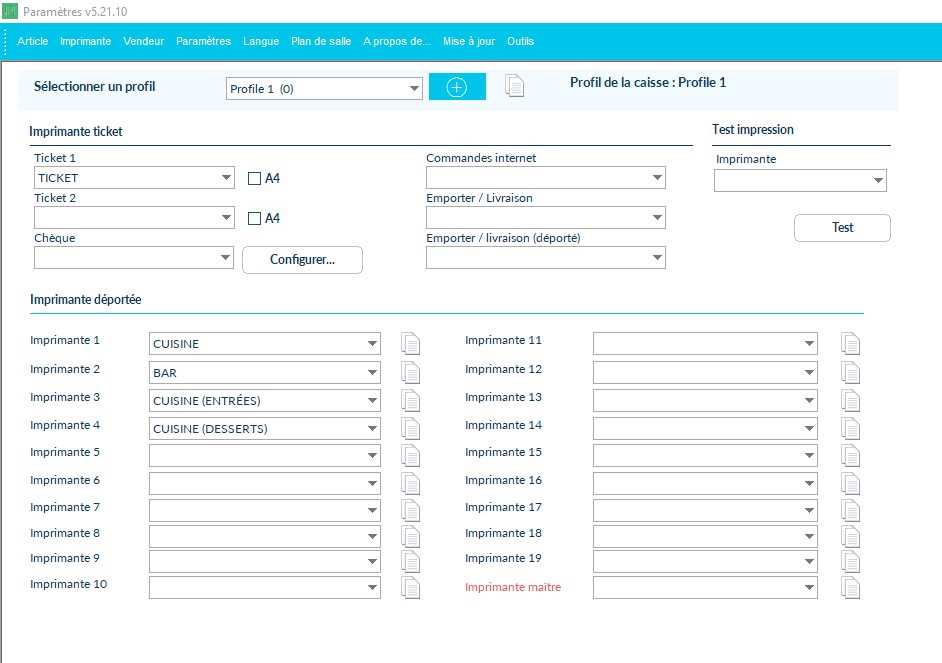
Task: Click the document icon next to Imprimante 2
Action: (x=410, y=373)
